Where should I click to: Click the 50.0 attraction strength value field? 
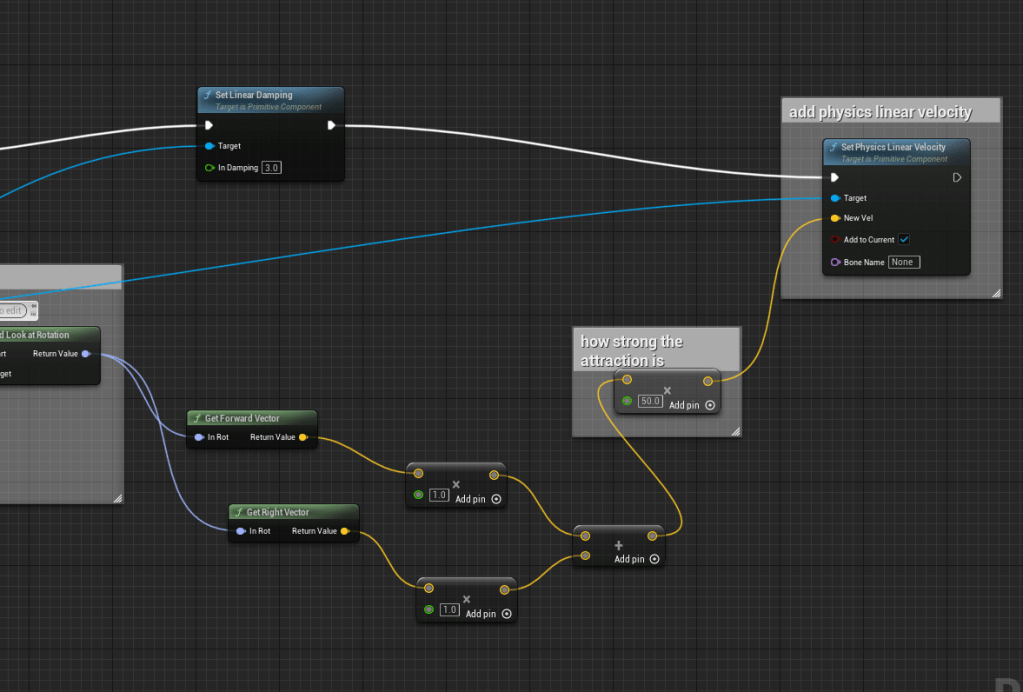click(x=651, y=401)
